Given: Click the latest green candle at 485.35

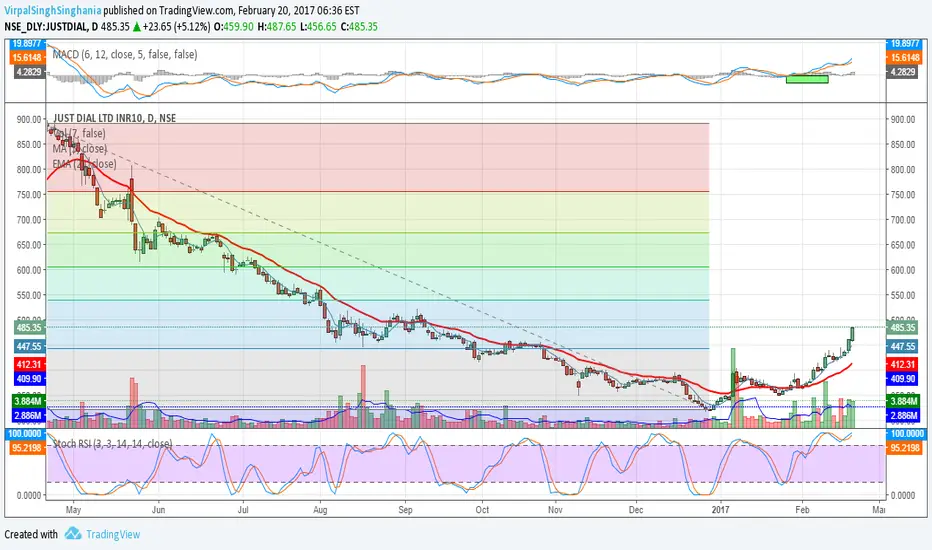Looking at the screenshot, I should pyautogui.click(x=852, y=334).
